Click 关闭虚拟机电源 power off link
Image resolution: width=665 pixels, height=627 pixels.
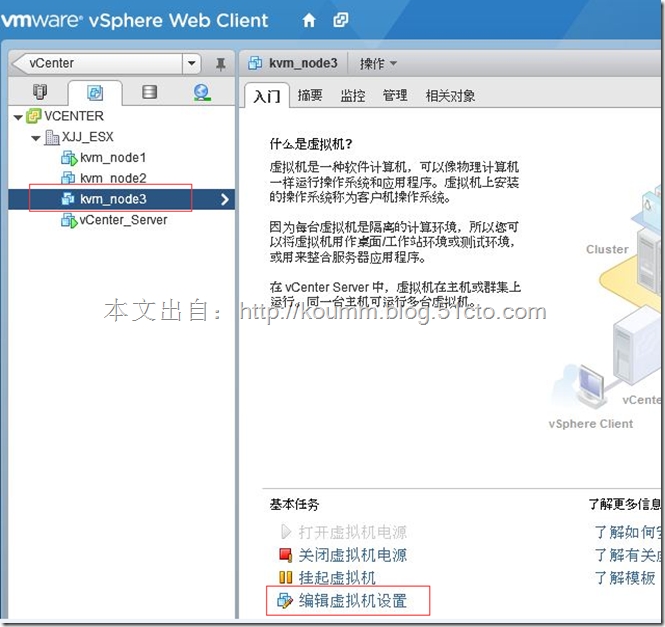coord(352,555)
